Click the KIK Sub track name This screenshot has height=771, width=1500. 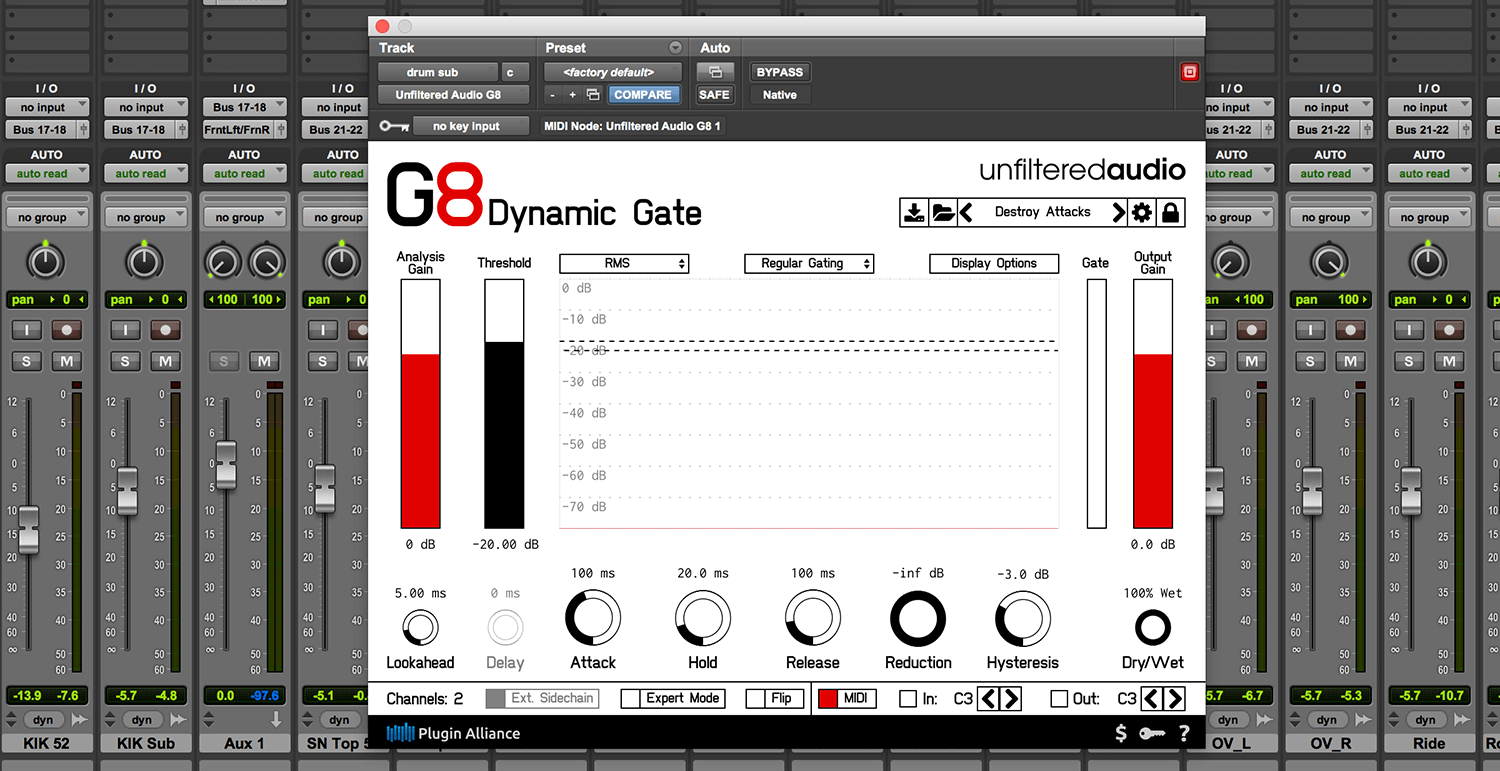(x=146, y=743)
